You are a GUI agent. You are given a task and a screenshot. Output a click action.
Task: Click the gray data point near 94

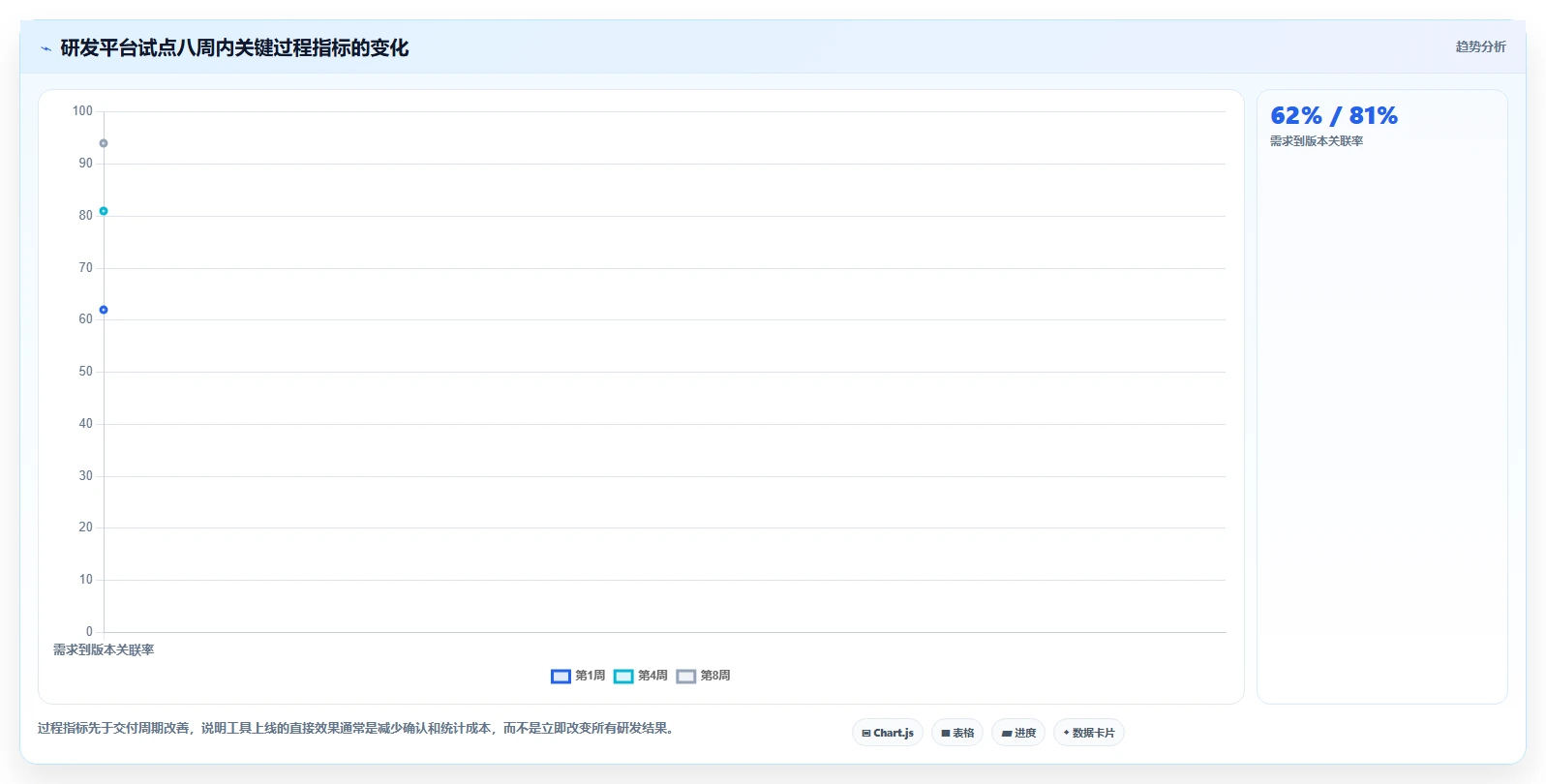(104, 143)
